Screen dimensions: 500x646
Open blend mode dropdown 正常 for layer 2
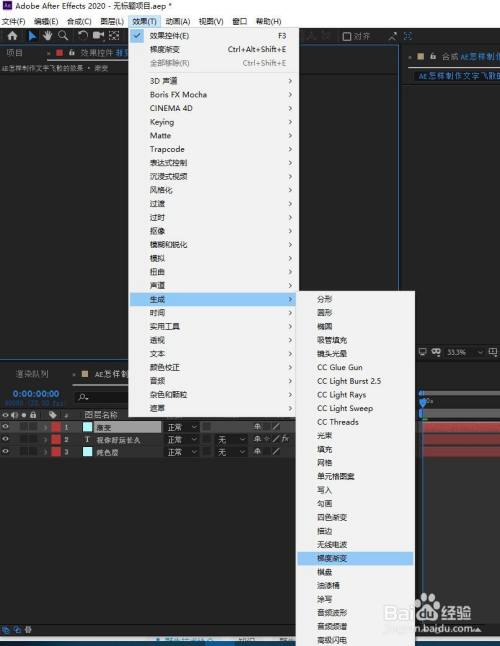pos(182,440)
